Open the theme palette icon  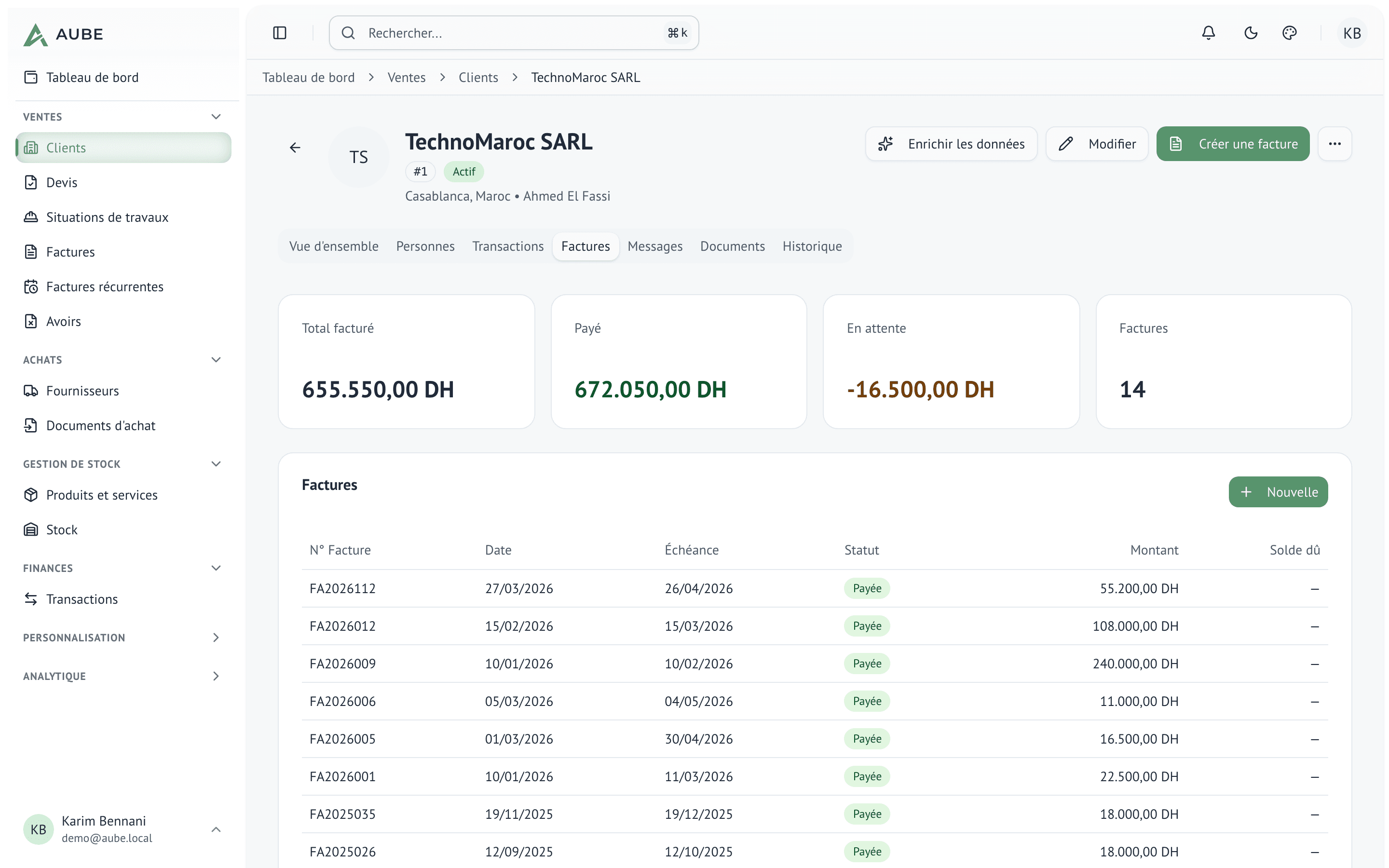coord(1290,33)
